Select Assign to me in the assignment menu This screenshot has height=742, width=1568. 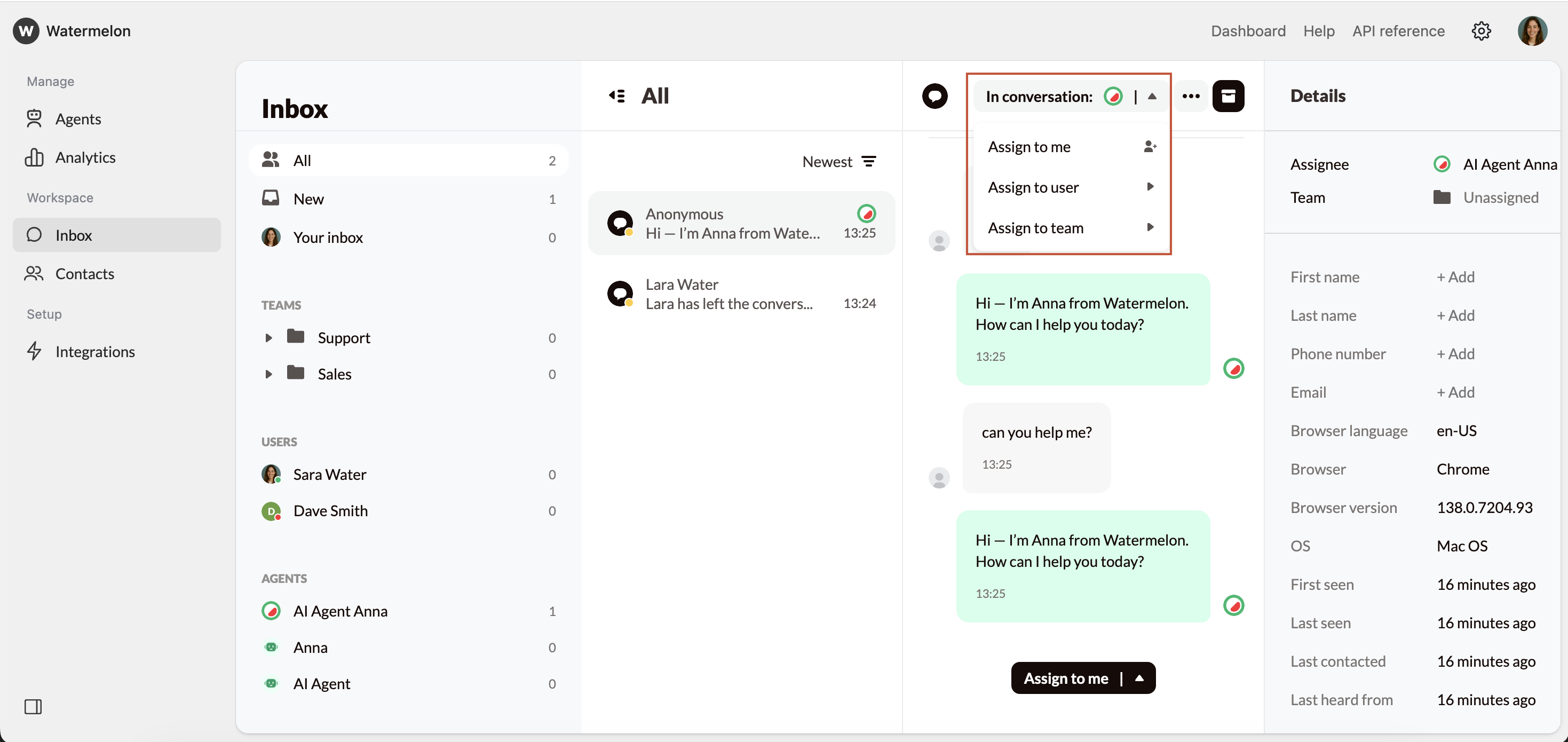point(1030,146)
